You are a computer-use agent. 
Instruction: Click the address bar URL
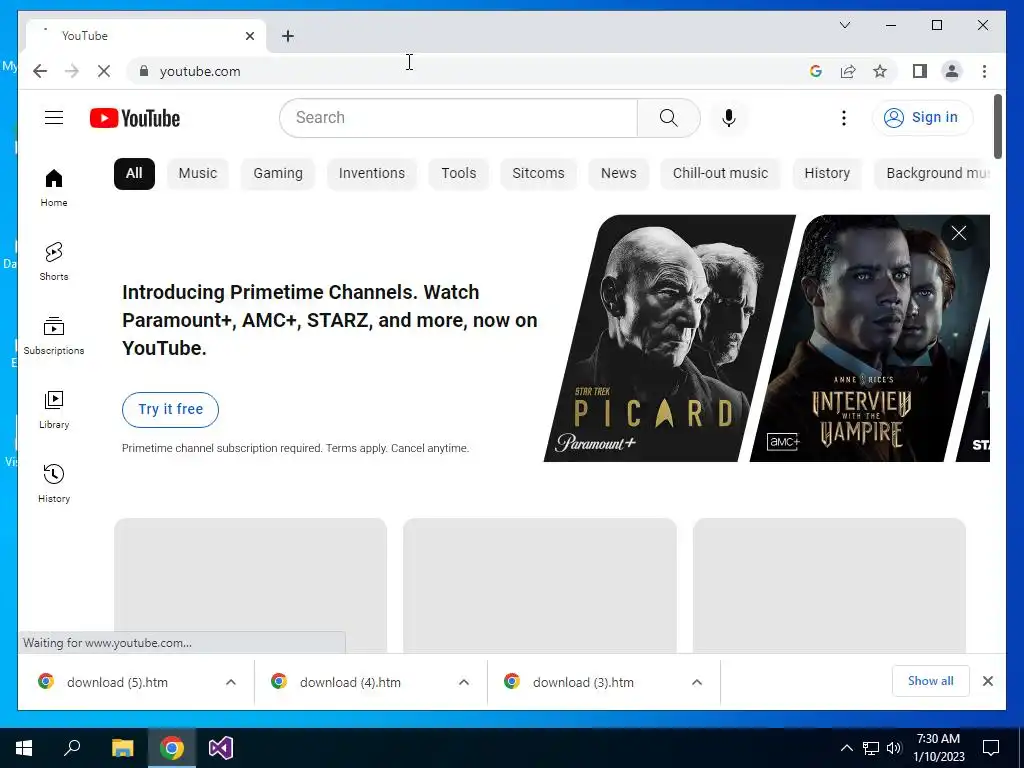tap(200, 71)
